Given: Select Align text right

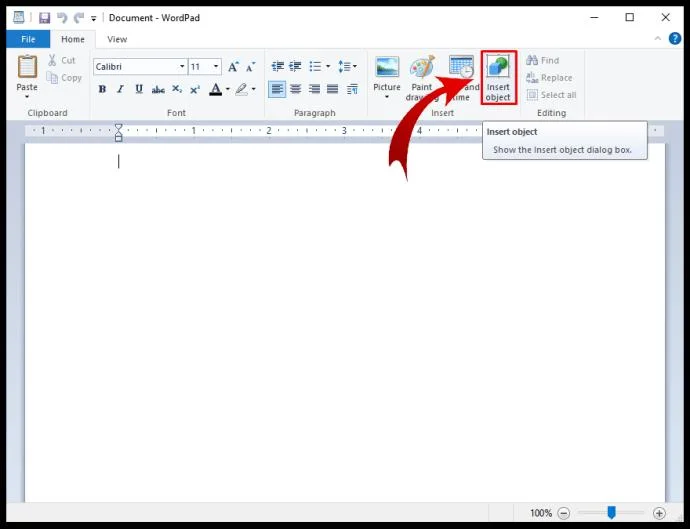Looking at the screenshot, I should 314,89.
